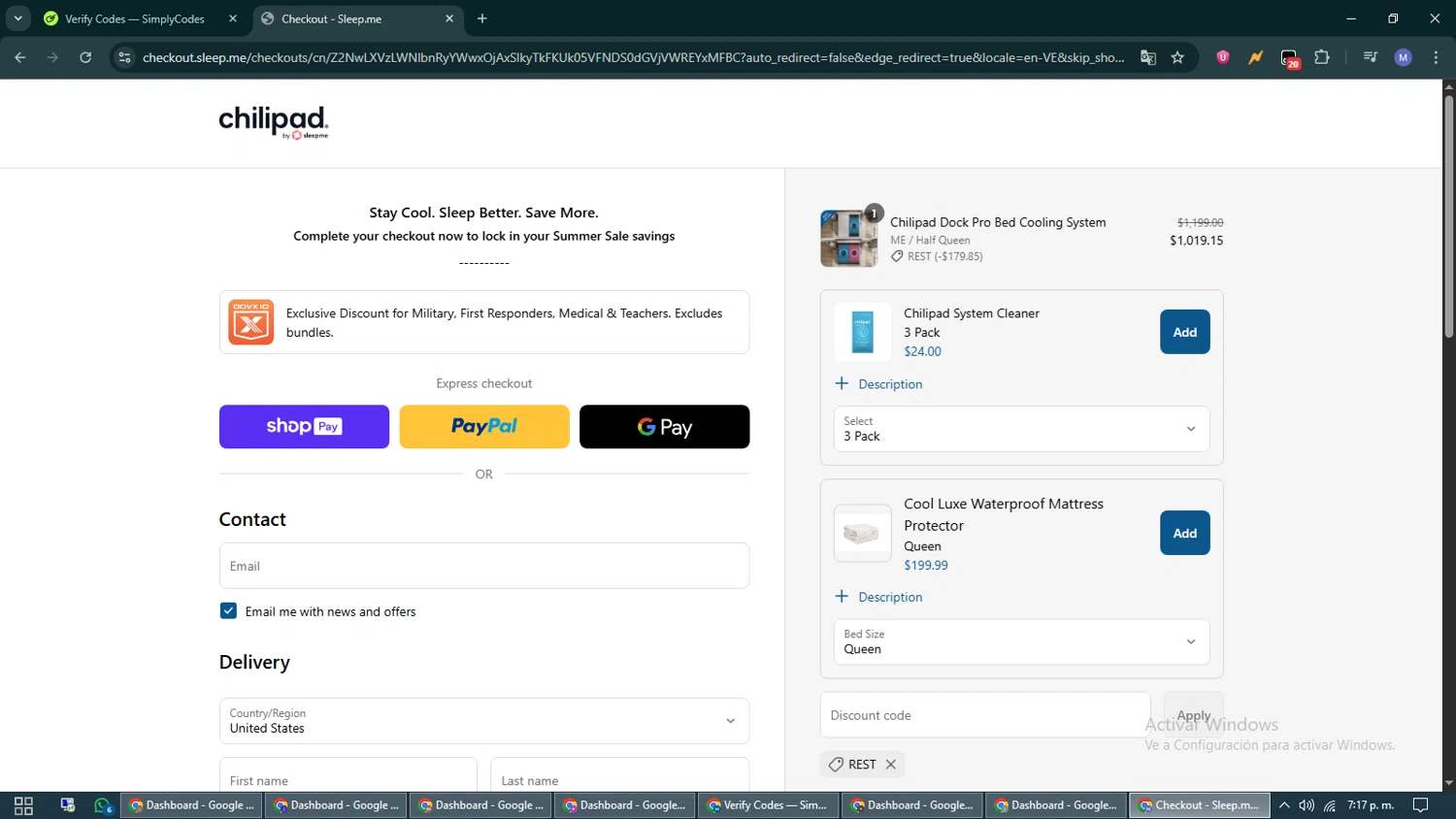The image size is (1456, 819).
Task: Switch to Checkout - Sleep.me taskbar window
Action: tap(1200, 805)
